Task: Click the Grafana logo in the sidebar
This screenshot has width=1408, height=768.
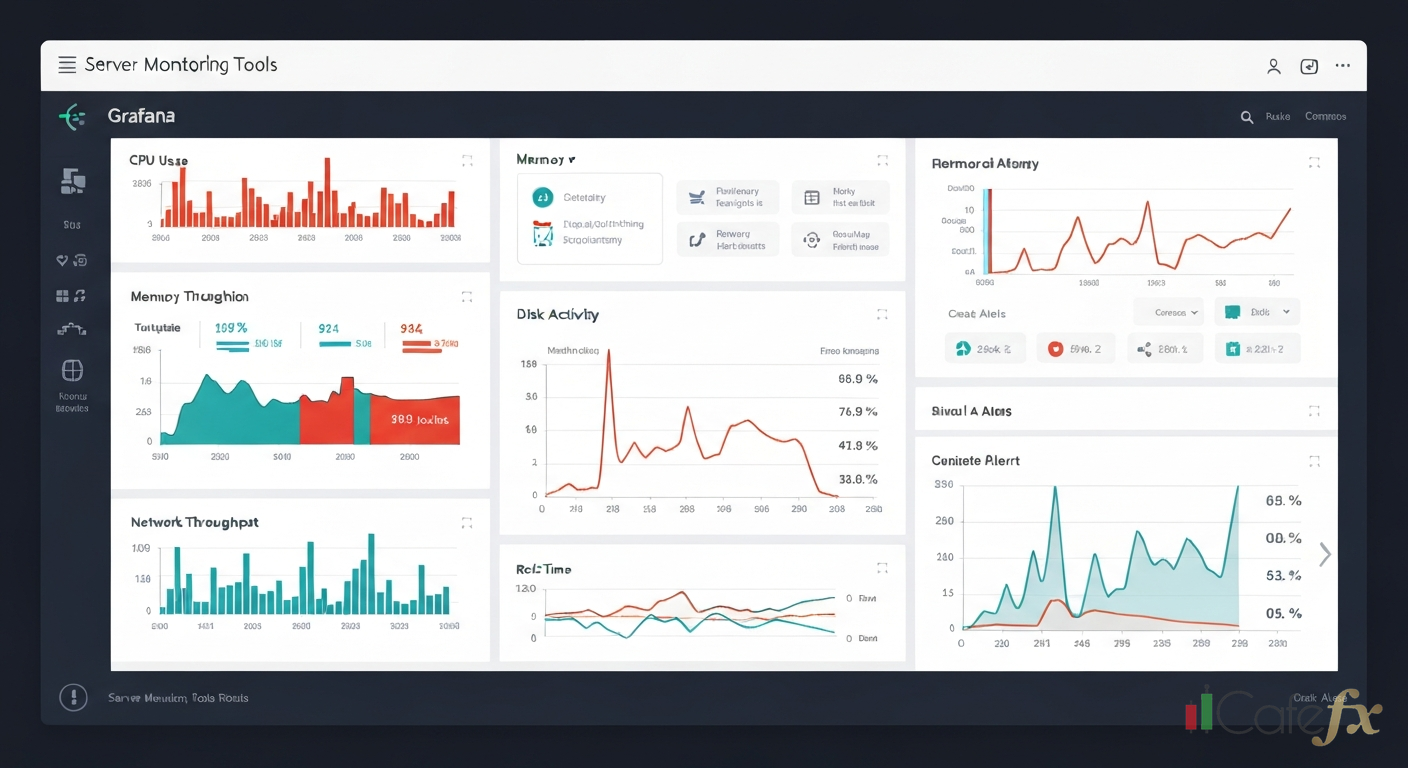Action: (x=71, y=116)
